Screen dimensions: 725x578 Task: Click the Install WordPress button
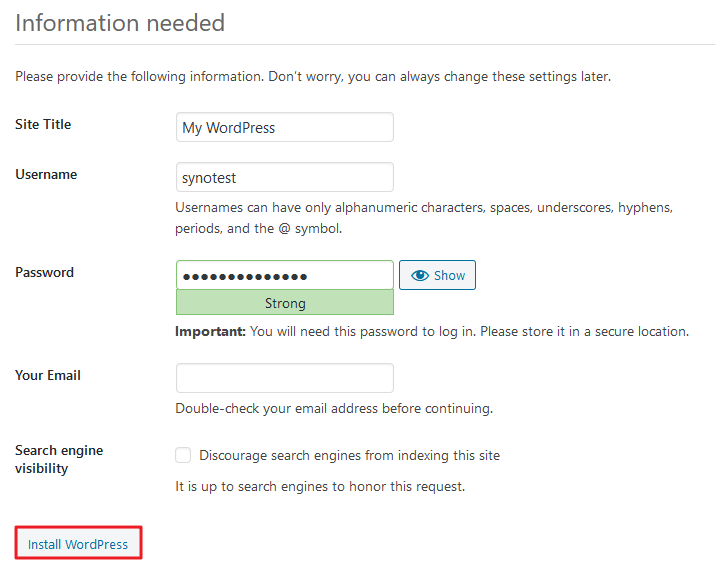pyautogui.click(x=78, y=544)
